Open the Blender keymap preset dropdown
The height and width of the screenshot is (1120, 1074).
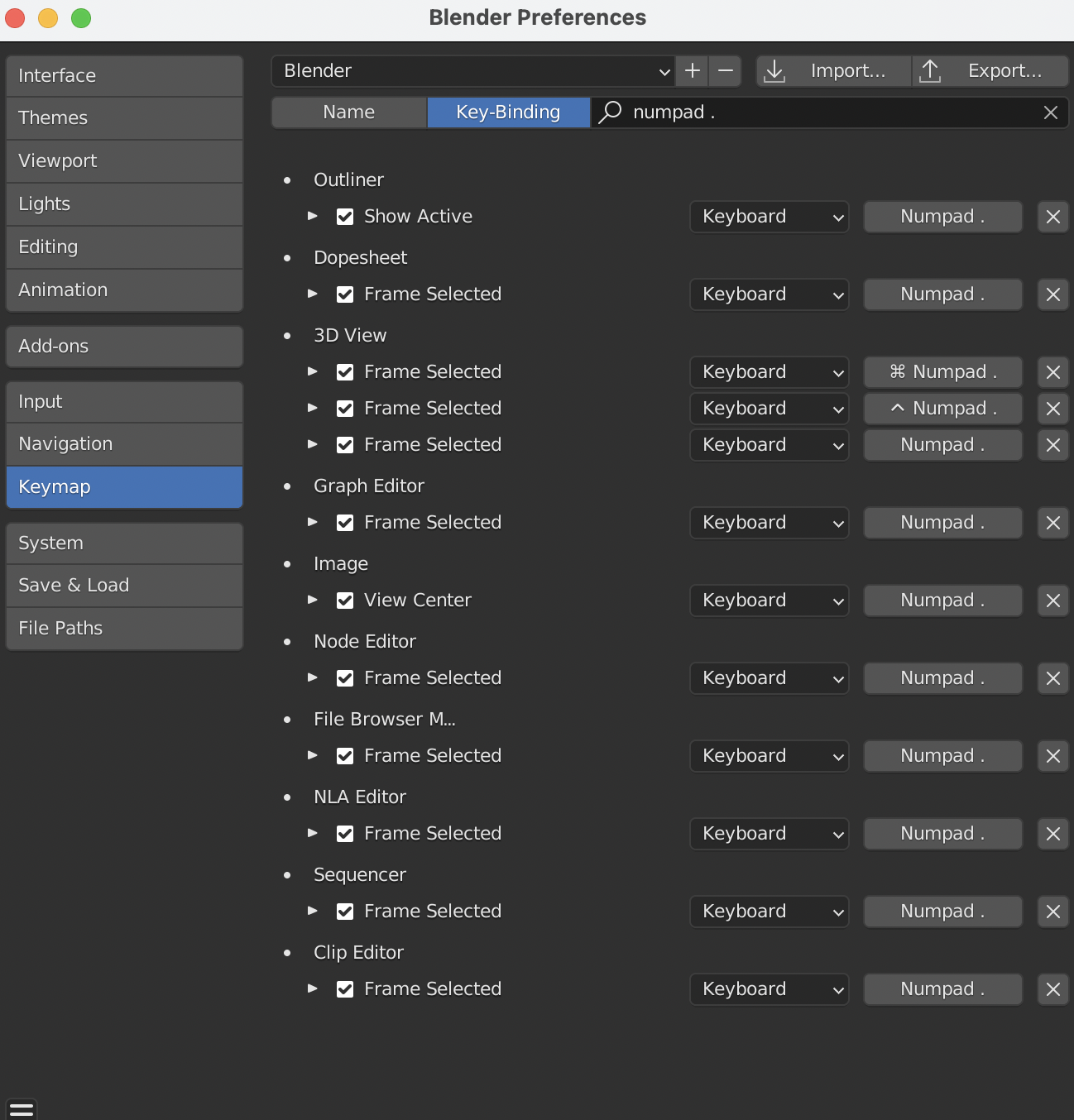473,71
